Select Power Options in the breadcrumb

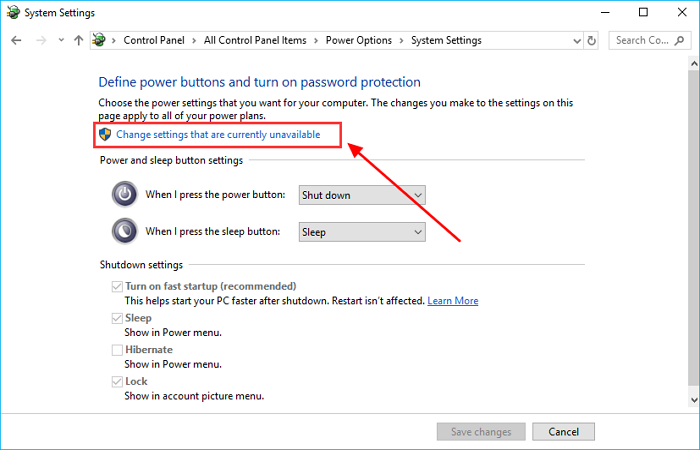point(360,41)
